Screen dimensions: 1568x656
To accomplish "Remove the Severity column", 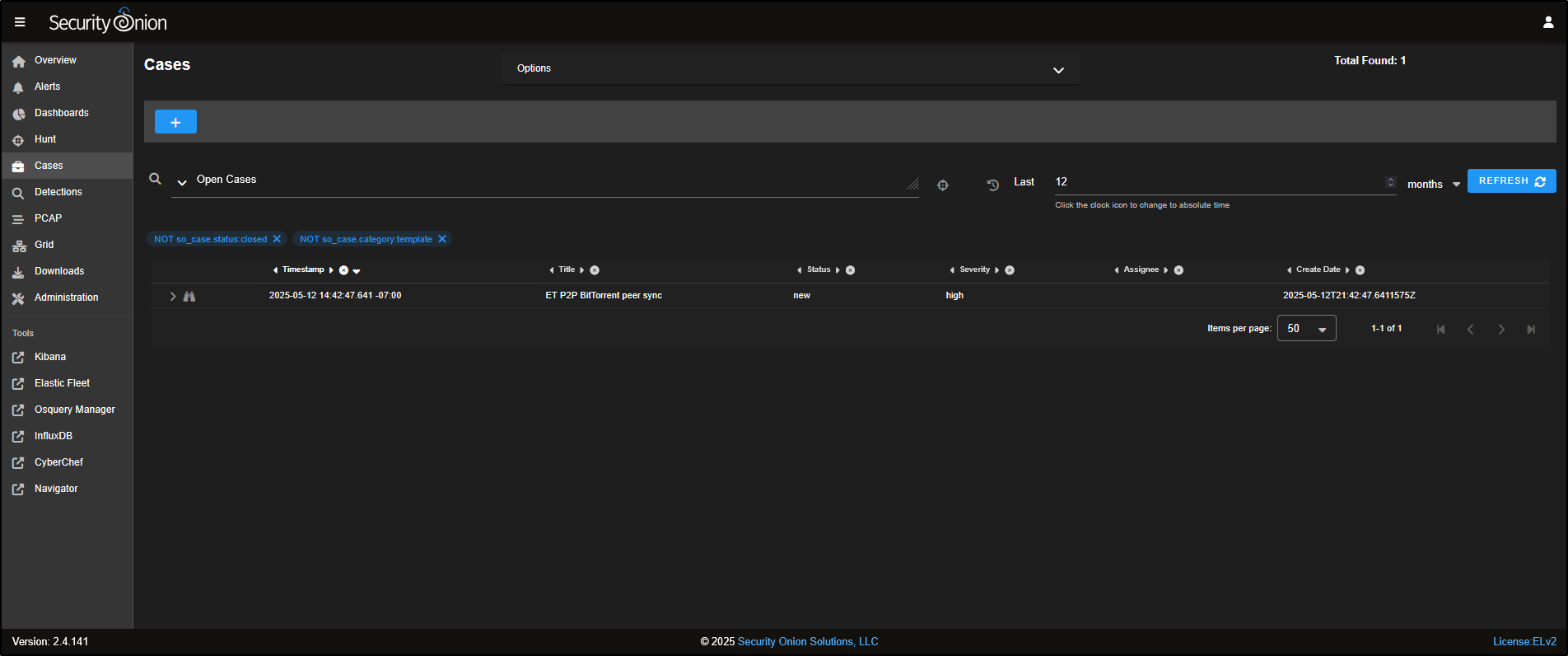I will pos(1010,270).
